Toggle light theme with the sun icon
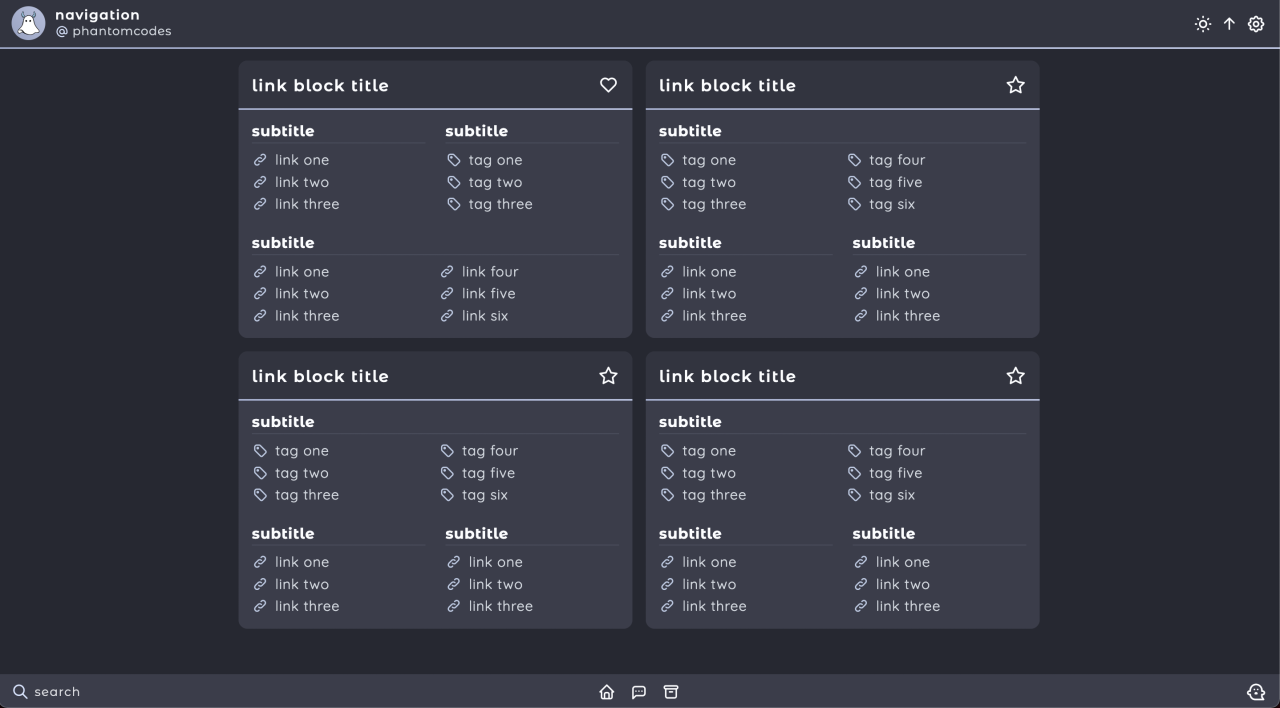 click(1202, 24)
